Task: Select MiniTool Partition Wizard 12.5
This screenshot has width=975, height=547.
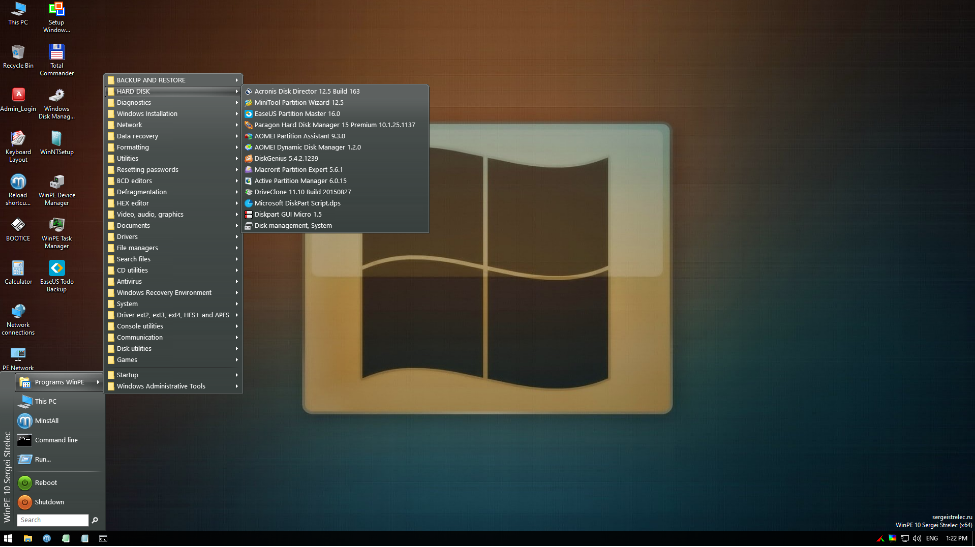Action: coord(298,102)
